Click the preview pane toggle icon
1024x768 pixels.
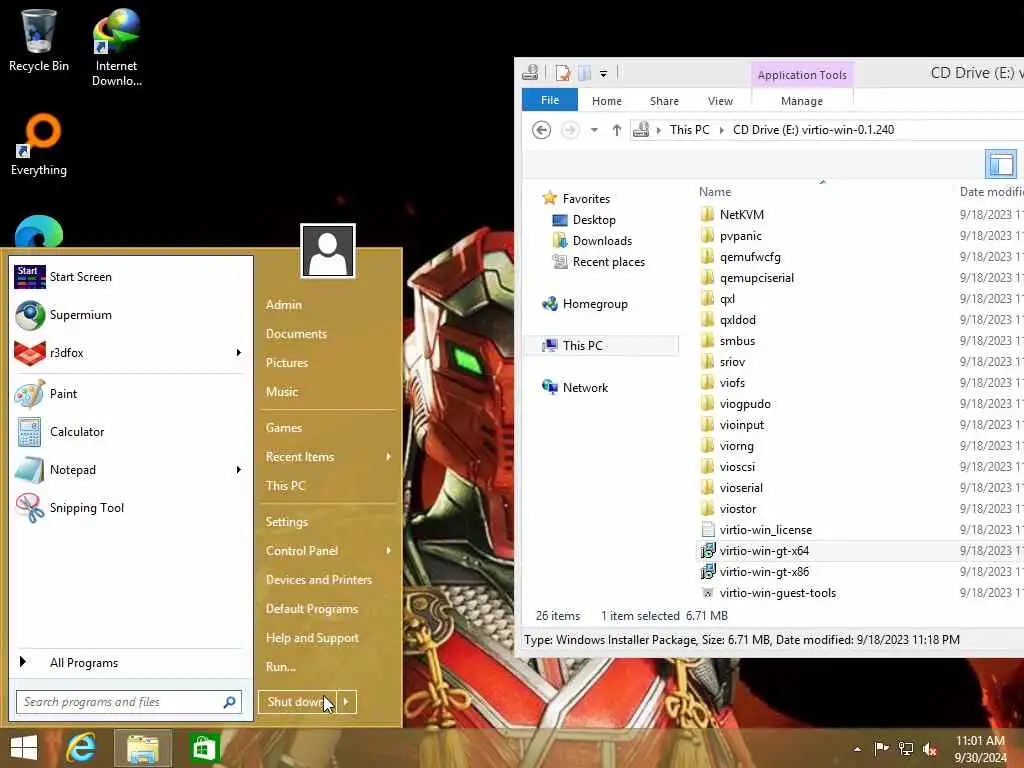click(x=1000, y=163)
